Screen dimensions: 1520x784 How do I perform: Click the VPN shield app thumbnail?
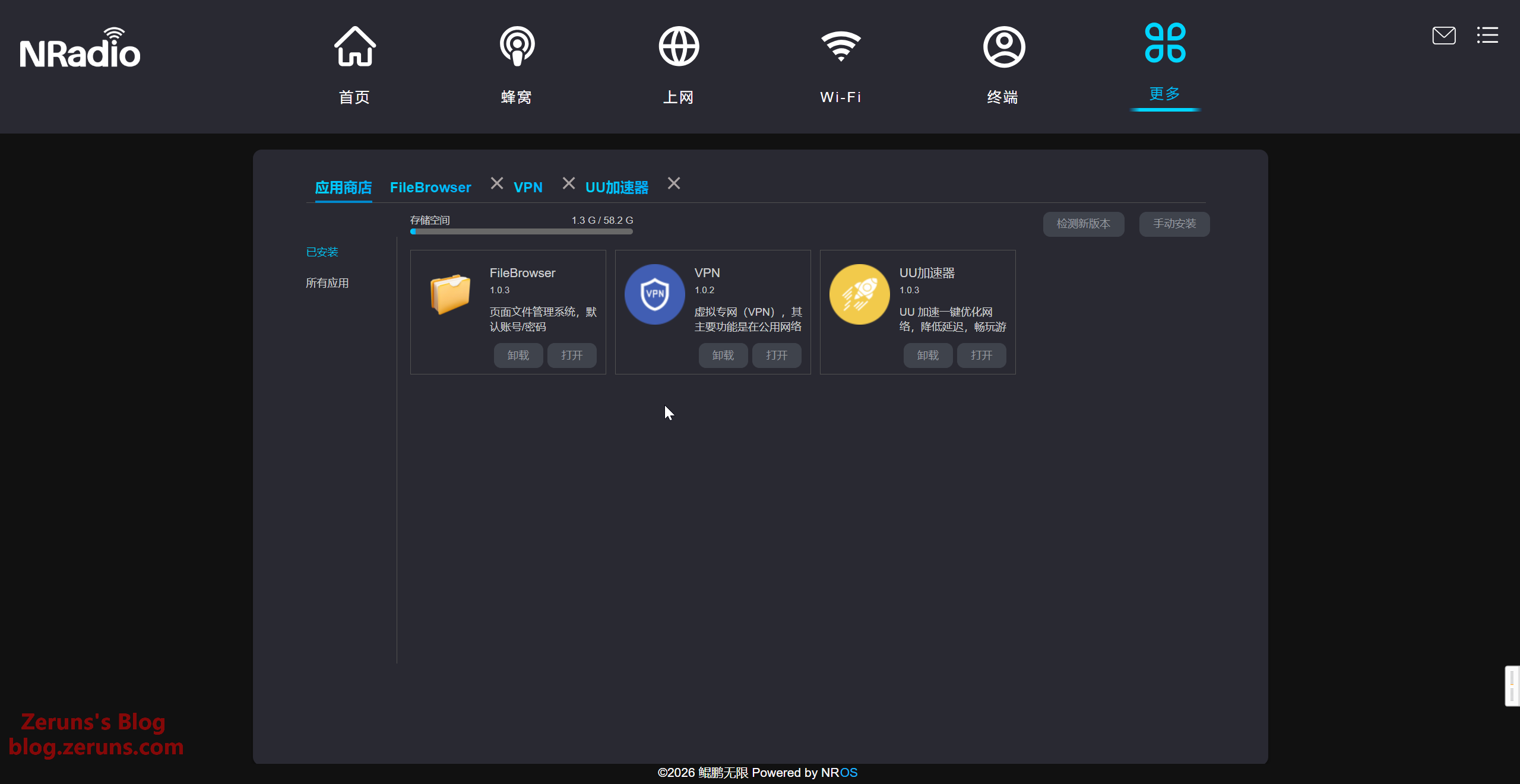654,294
